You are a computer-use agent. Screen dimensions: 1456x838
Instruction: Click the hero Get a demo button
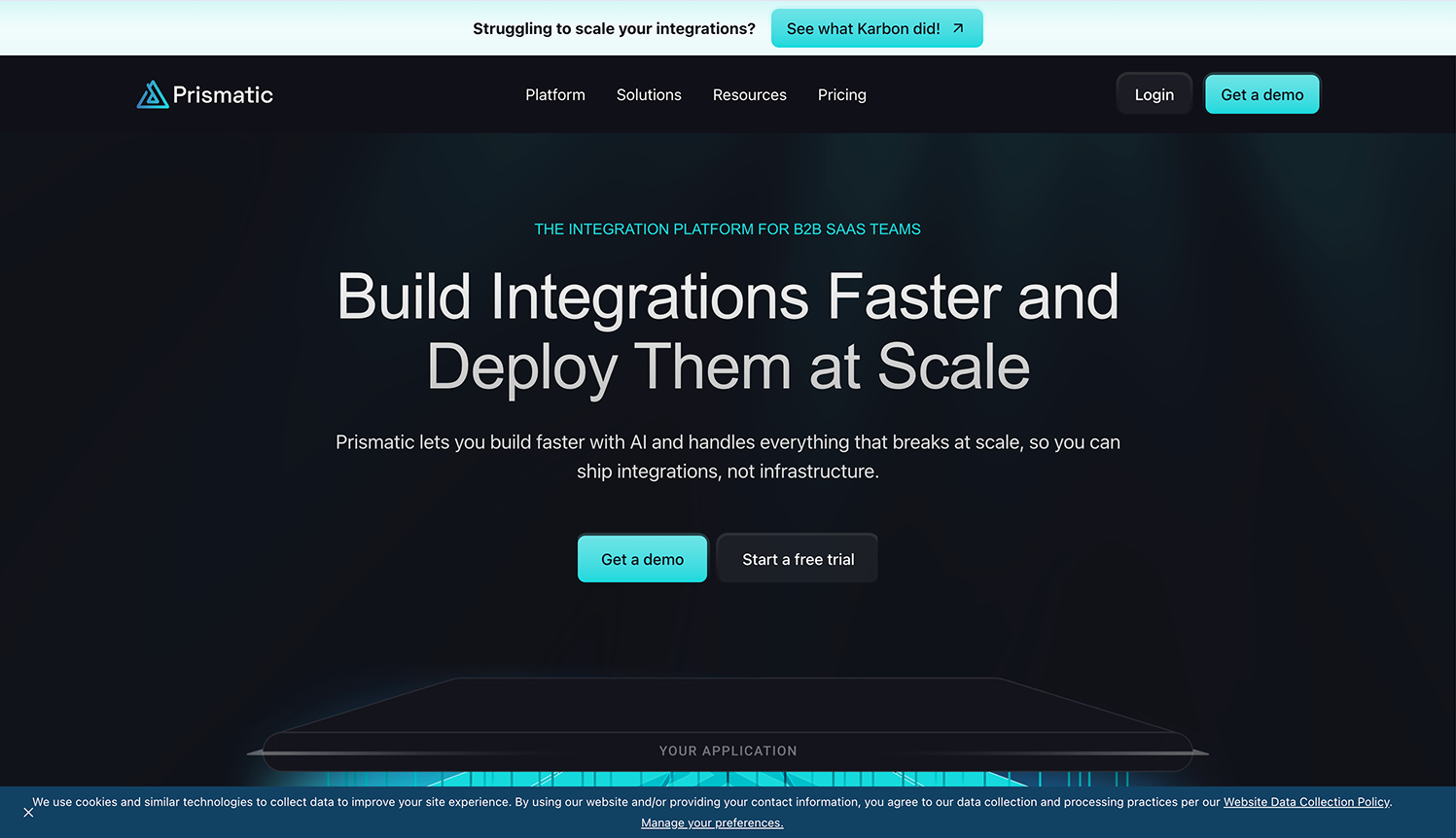tap(642, 559)
